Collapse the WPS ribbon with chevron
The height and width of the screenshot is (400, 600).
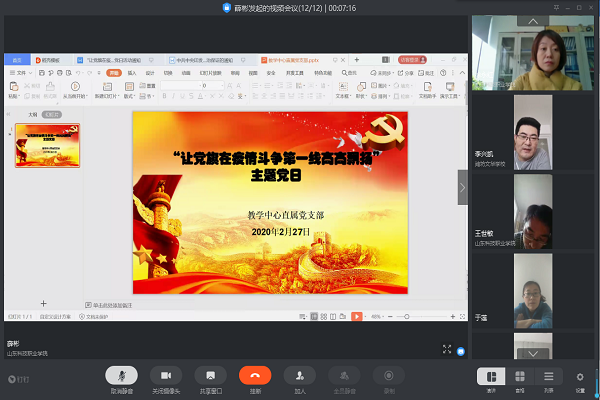point(462,73)
